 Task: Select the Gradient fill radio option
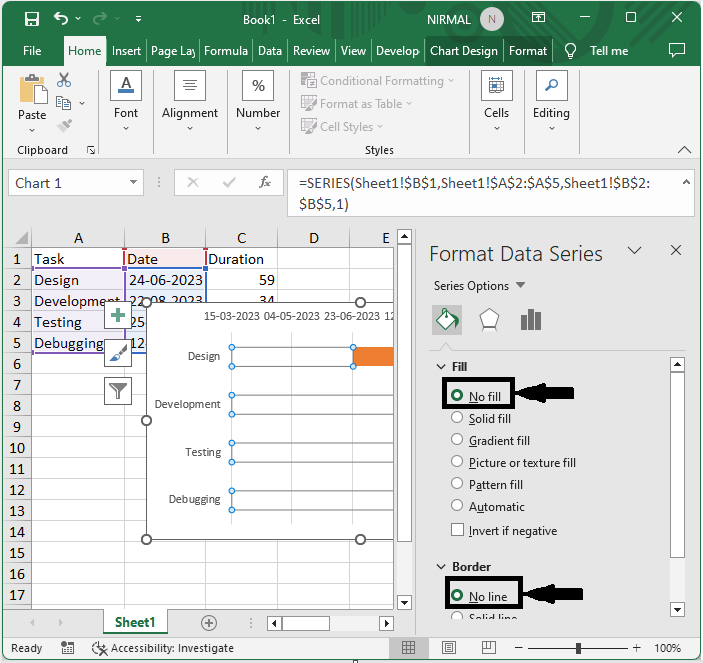coord(458,441)
